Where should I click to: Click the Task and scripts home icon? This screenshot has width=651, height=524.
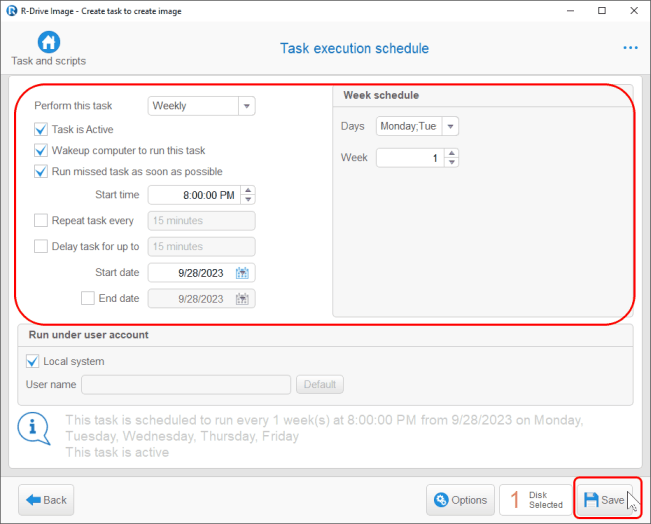pyautogui.click(x=48, y=43)
